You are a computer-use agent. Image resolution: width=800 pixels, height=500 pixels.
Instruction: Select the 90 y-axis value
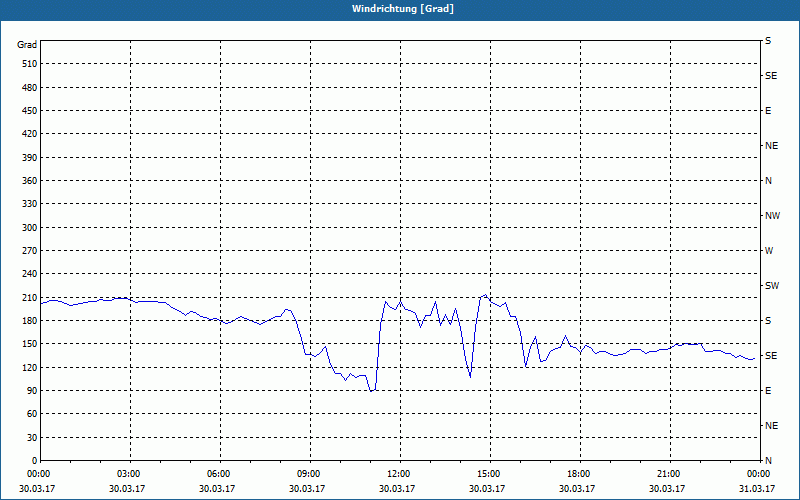tap(32, 391)
